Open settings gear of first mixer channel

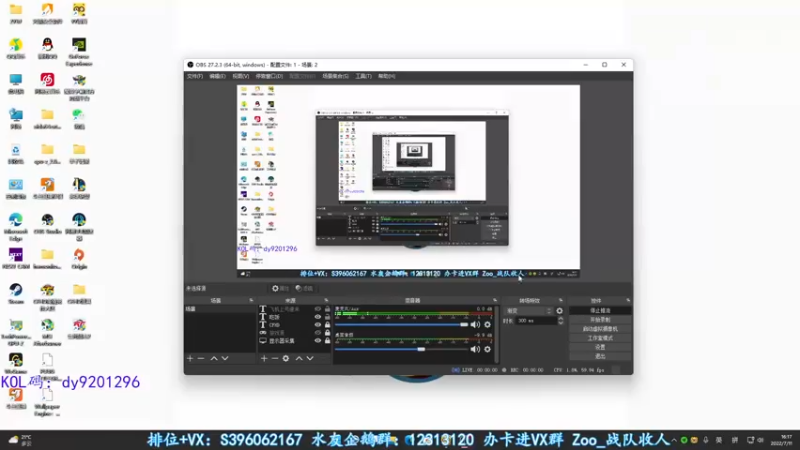488,324
